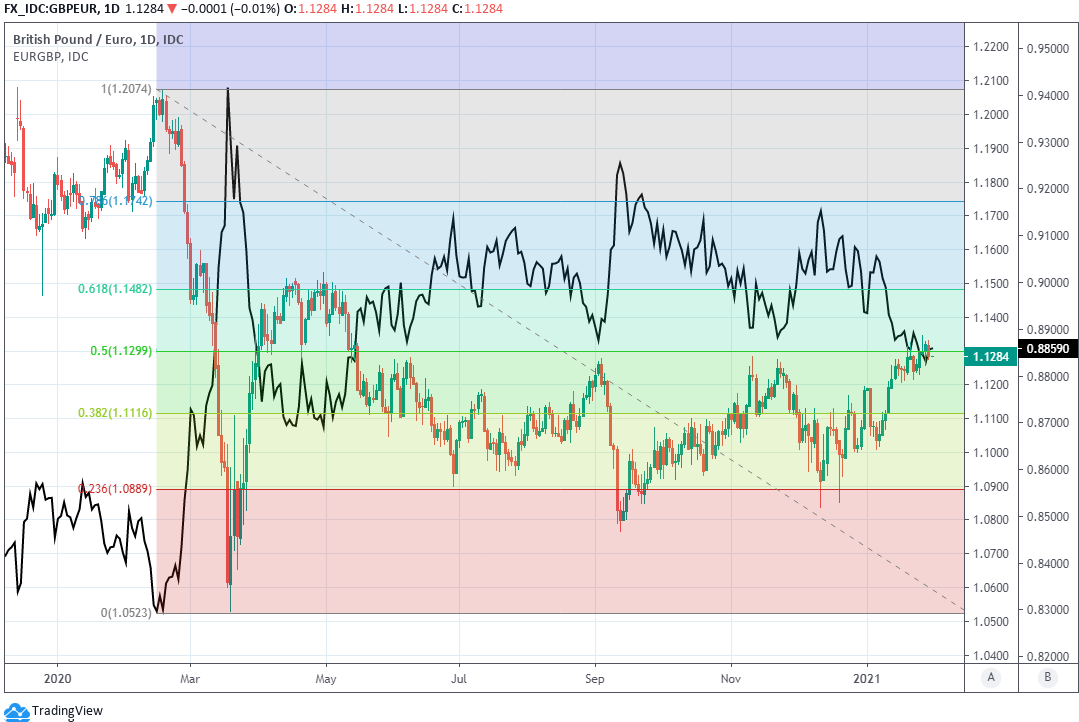Click the 0(1.0523) Fibonacci bottom label

[x=124, y=613]
